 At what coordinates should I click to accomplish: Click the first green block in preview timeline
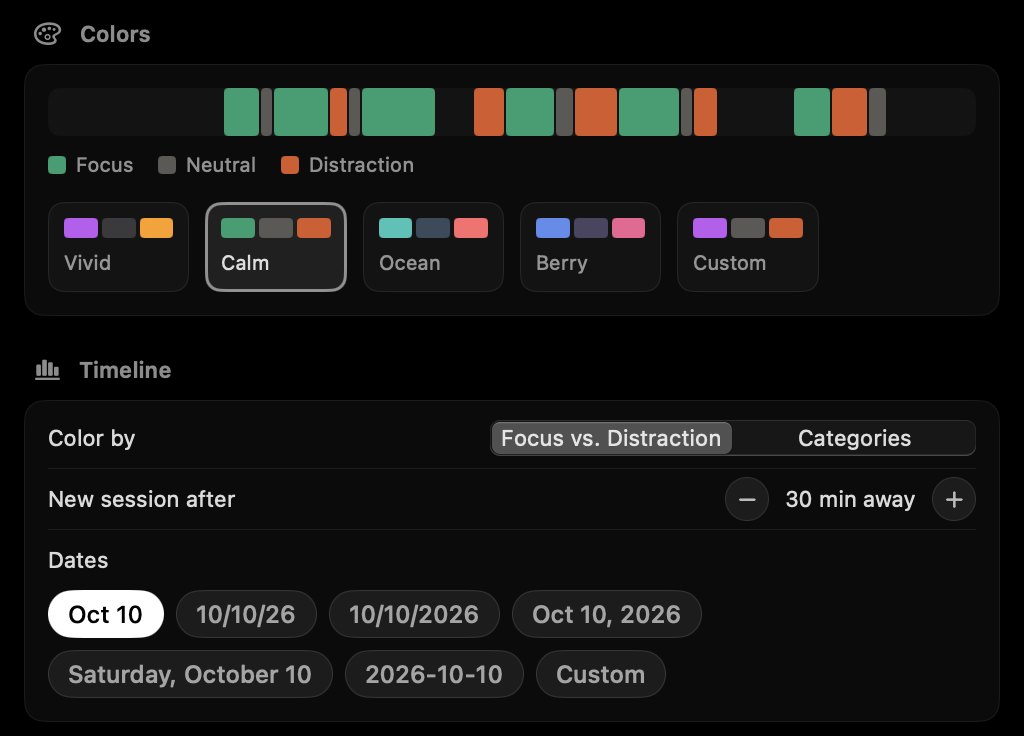click(x=242, y=112)
